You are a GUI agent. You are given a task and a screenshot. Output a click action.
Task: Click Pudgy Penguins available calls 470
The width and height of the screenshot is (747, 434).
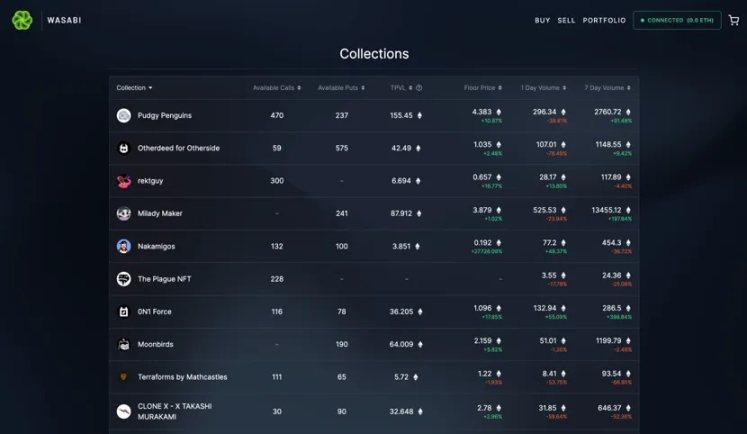tap(277, 115)
